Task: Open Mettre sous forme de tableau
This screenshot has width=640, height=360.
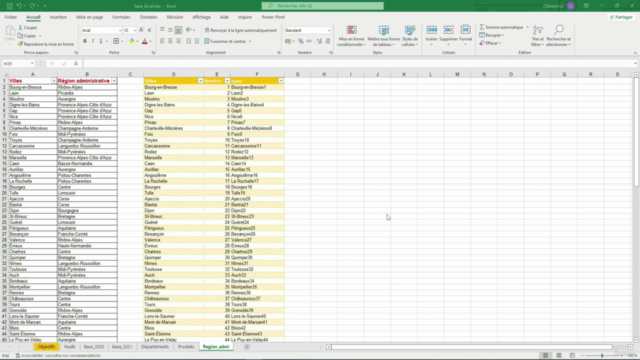Action: pyautogui.click(x=384, y=36)
